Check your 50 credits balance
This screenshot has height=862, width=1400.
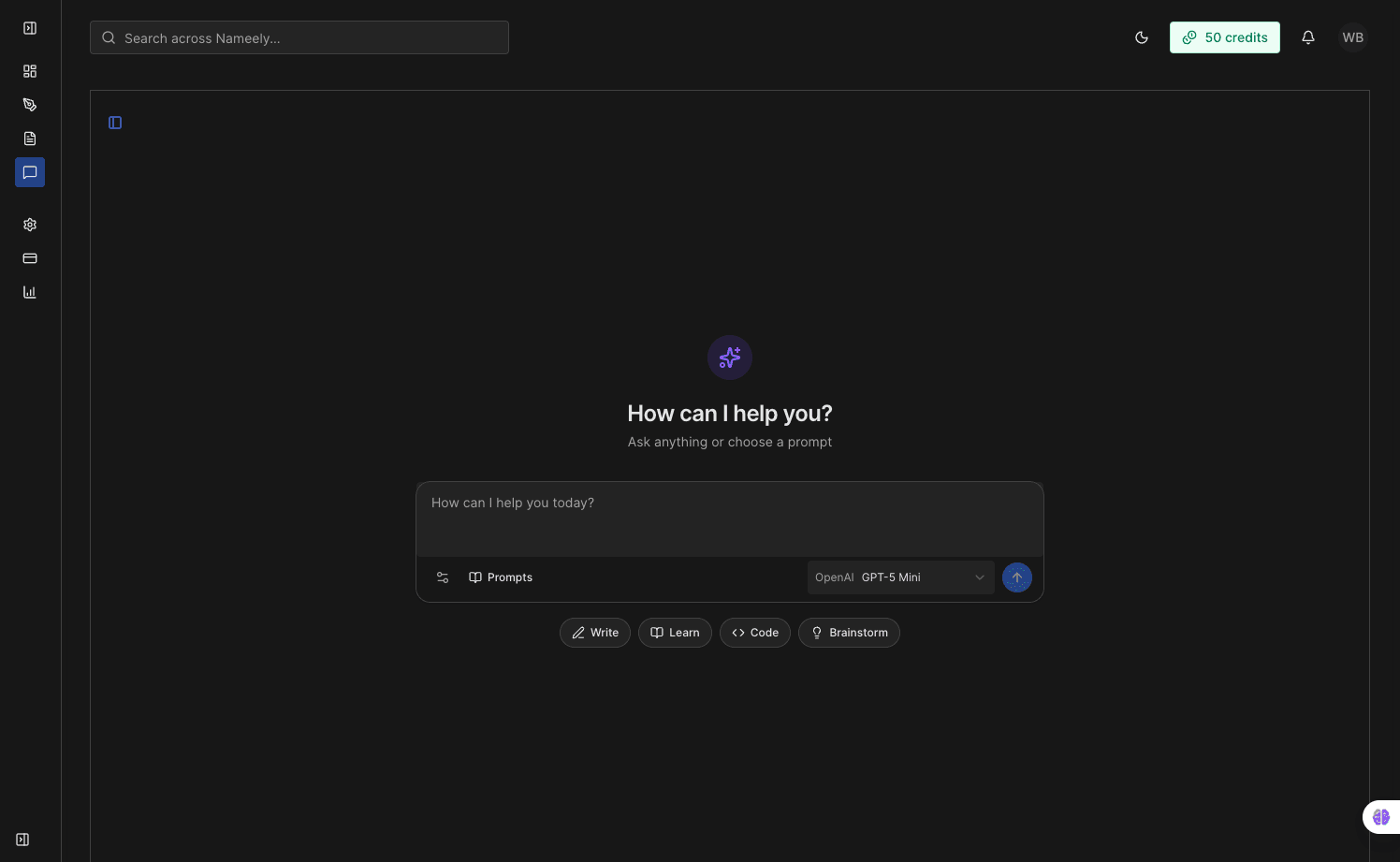[1224, 37]
